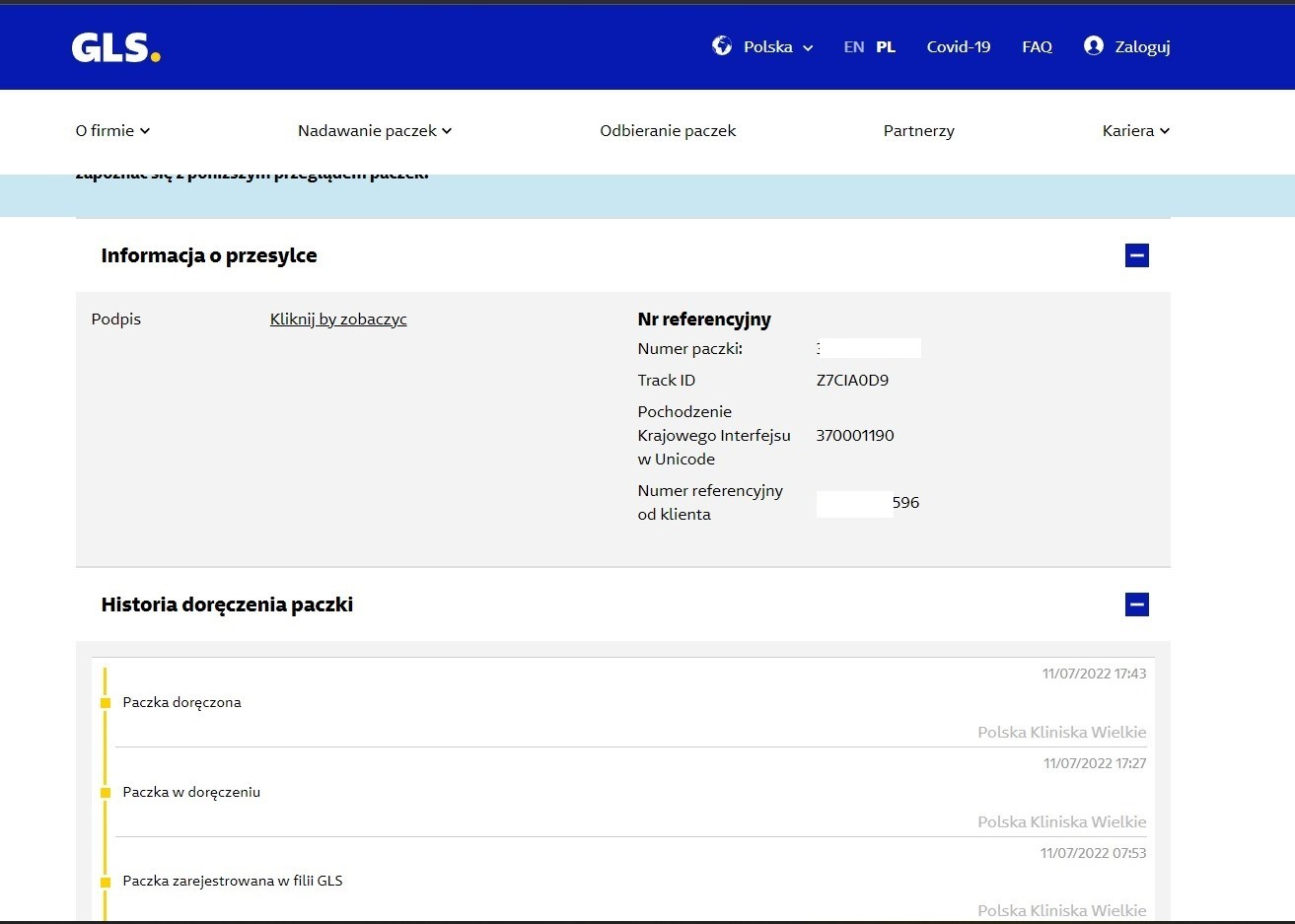Click the yellow marker beside Paczka doręczona
This screenshot has width=1295, height=924.
tap(106, 703)
